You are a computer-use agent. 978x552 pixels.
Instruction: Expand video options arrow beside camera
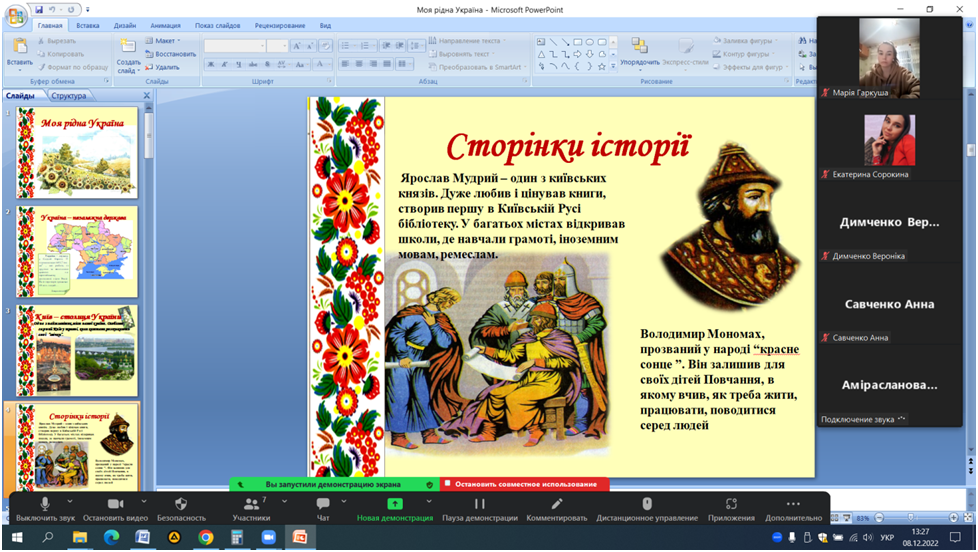tap(145, 501)
